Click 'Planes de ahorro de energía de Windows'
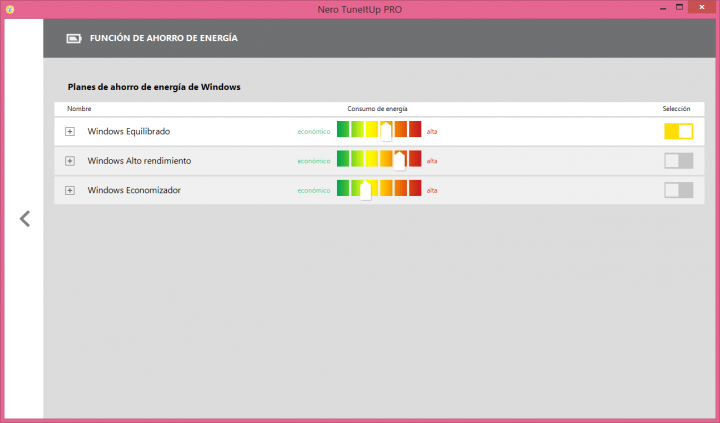 pos(154,87)
